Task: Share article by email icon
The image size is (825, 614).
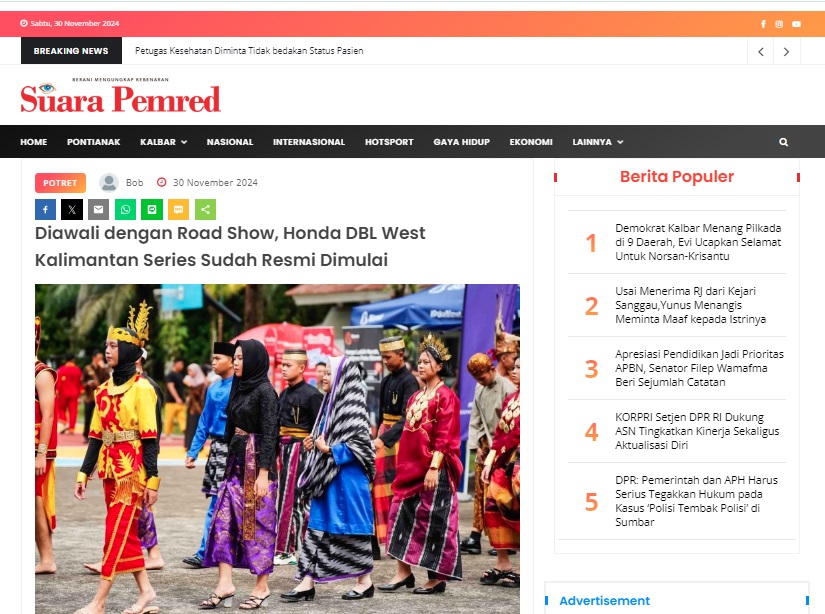Action: click(98, 209)
